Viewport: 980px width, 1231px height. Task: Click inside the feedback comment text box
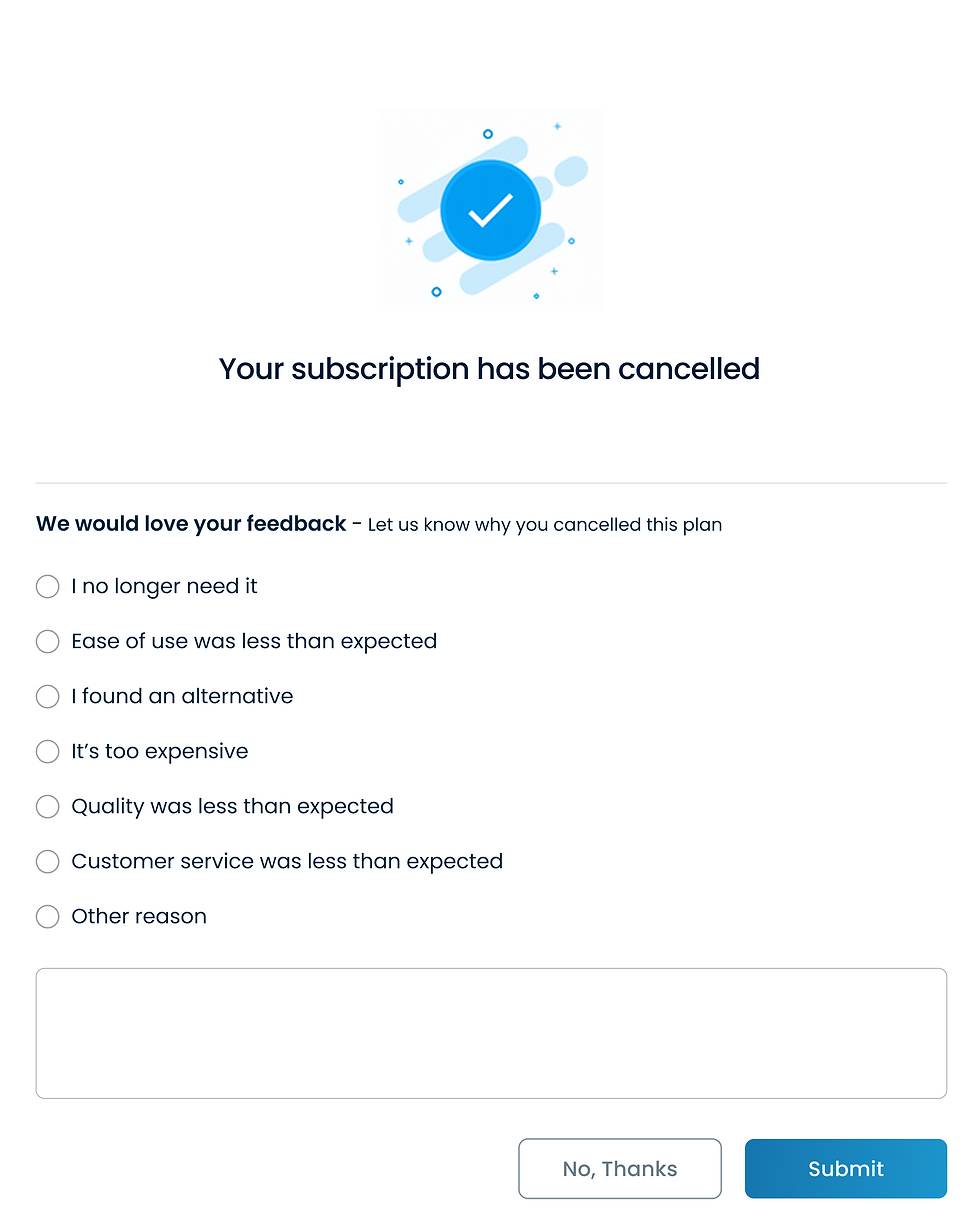[491, 1033]
